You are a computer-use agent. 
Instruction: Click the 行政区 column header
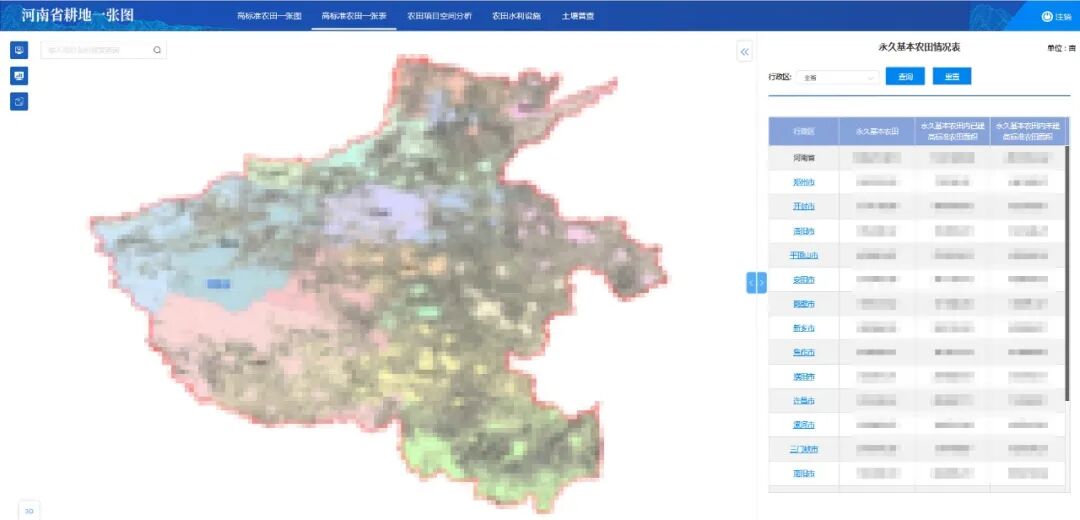point(804,131)
